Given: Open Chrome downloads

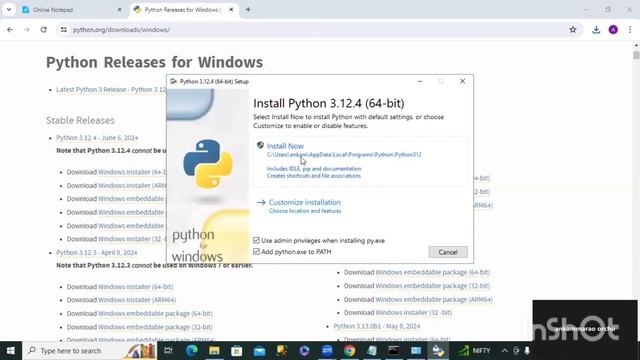Looking at the screenshot, I should [596, 29].
